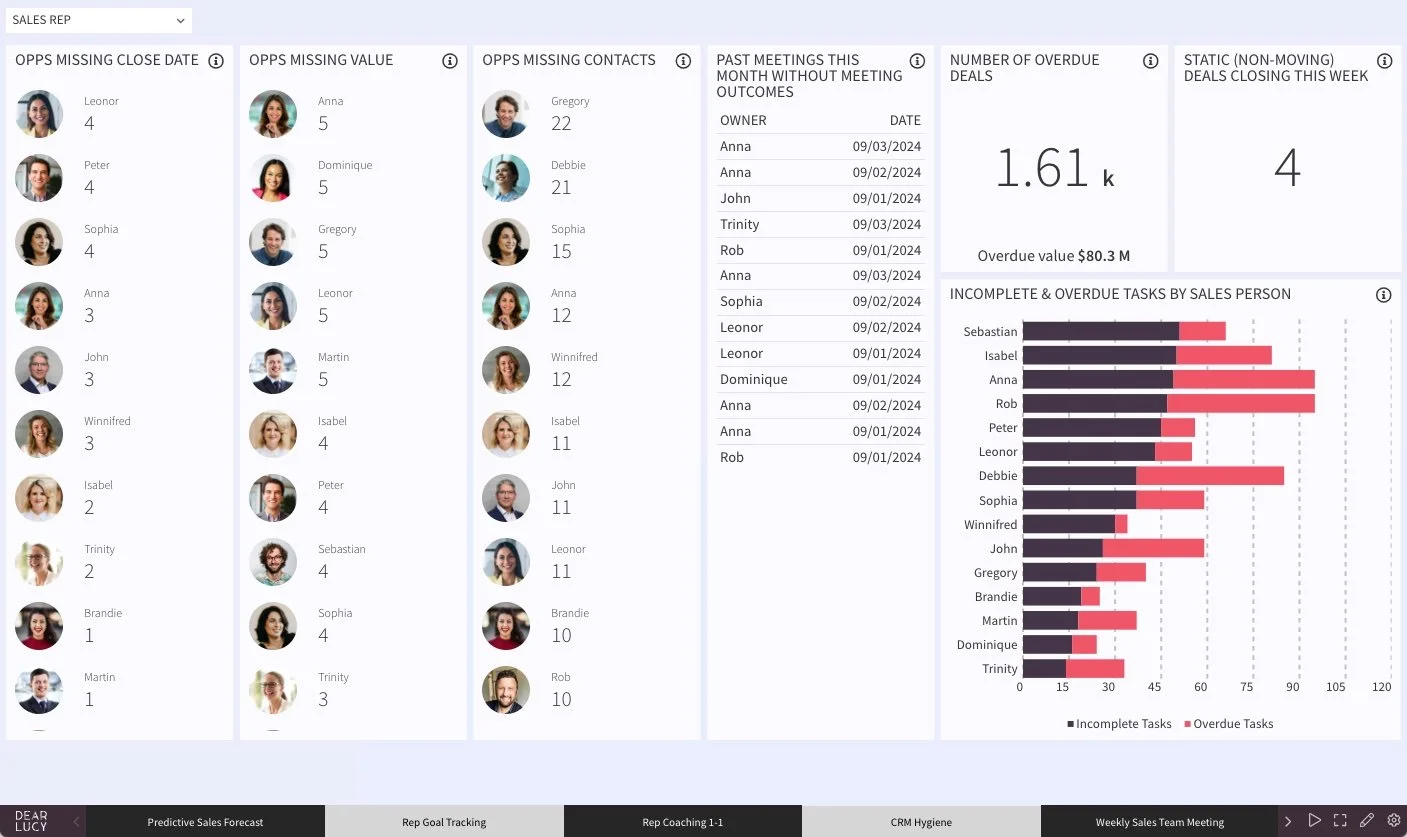Open the settings gear in bottom bar
This screenshot has width=1407, height=837.
click(1394, 820)
